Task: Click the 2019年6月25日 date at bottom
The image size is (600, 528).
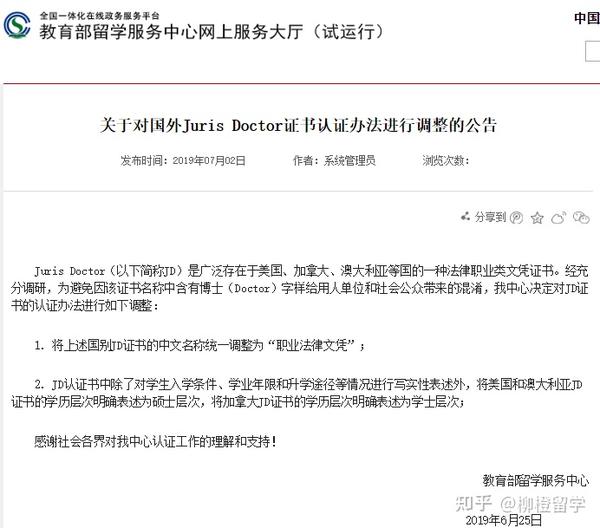Action: [504, 520]
